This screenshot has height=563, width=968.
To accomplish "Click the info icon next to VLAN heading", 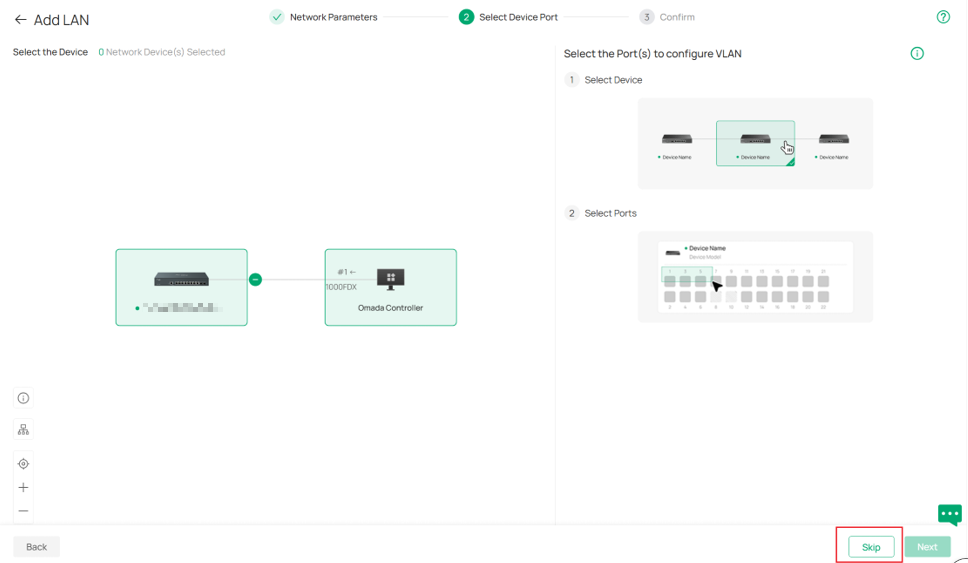I will [917, 54].
